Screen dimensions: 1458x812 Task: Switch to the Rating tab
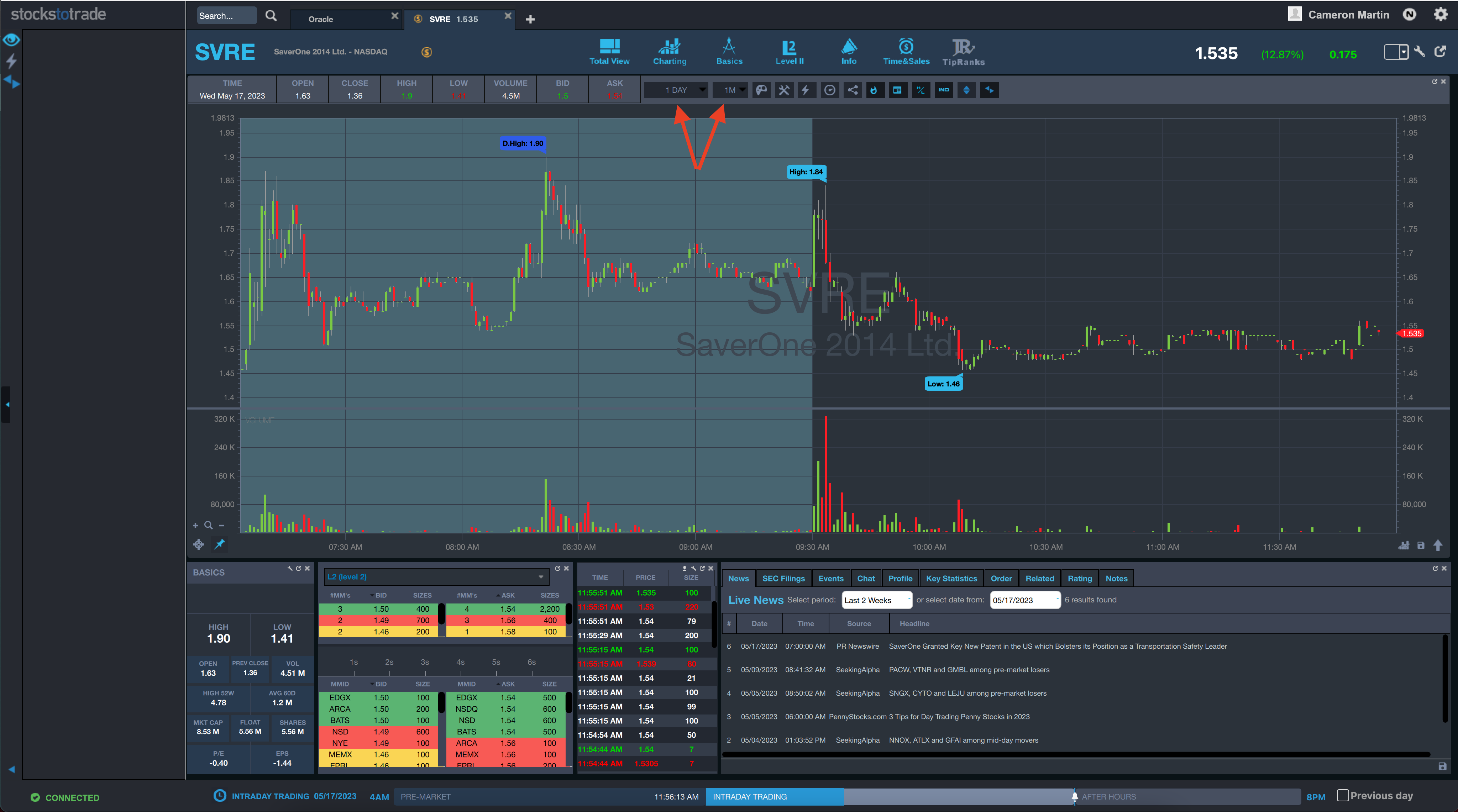point(1079,578)
